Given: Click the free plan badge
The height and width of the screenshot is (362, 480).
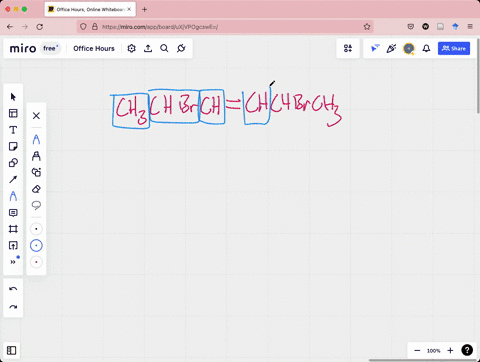Looking at the screenshot, I should [x=51, y=49].
